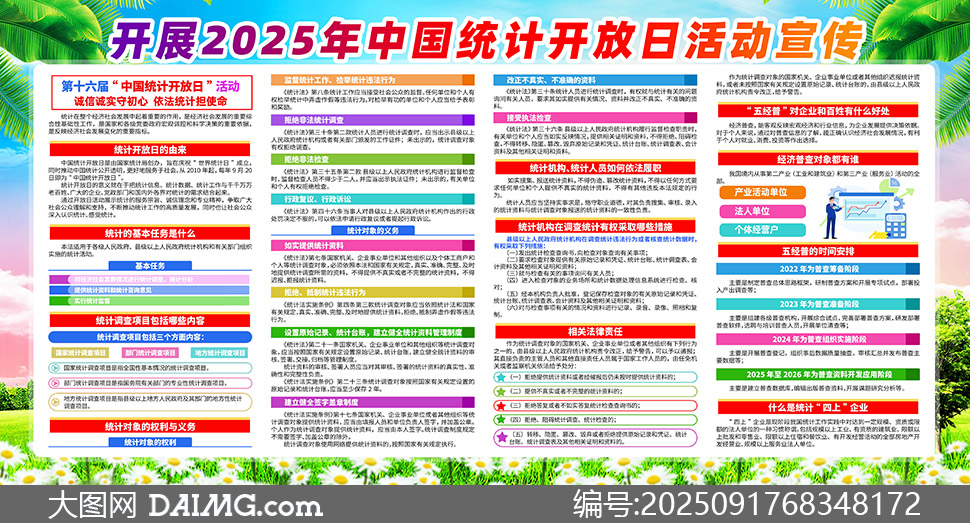
Task: Click the teal heading 行政复议、行政诉讼
Action: (x=373, y=199)
